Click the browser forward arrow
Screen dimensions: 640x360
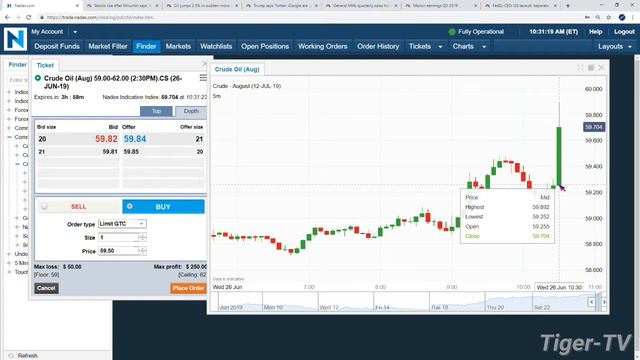[18, 17]
